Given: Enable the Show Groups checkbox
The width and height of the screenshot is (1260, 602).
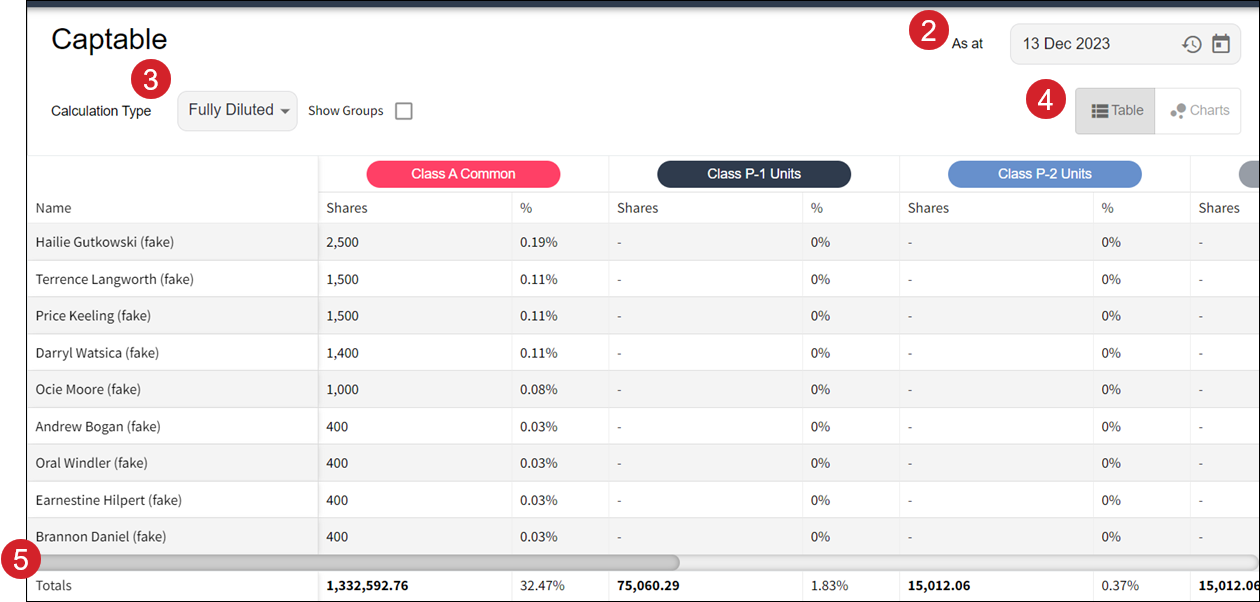Looking at the screenshot, I should [x=403, y=111].
